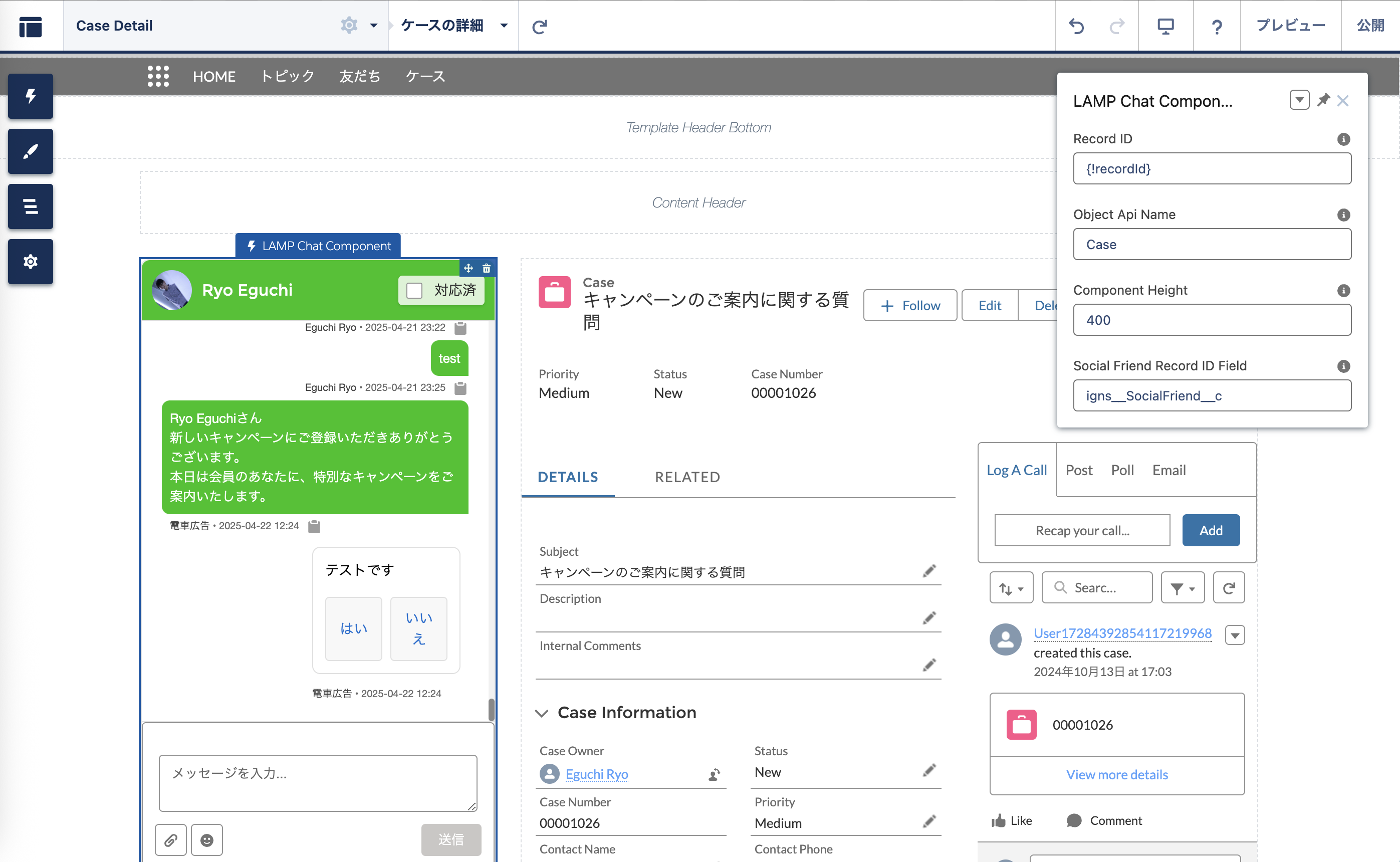Click the undo arrow in top toolbar

pyautogui.click(x=1076, y=26)
